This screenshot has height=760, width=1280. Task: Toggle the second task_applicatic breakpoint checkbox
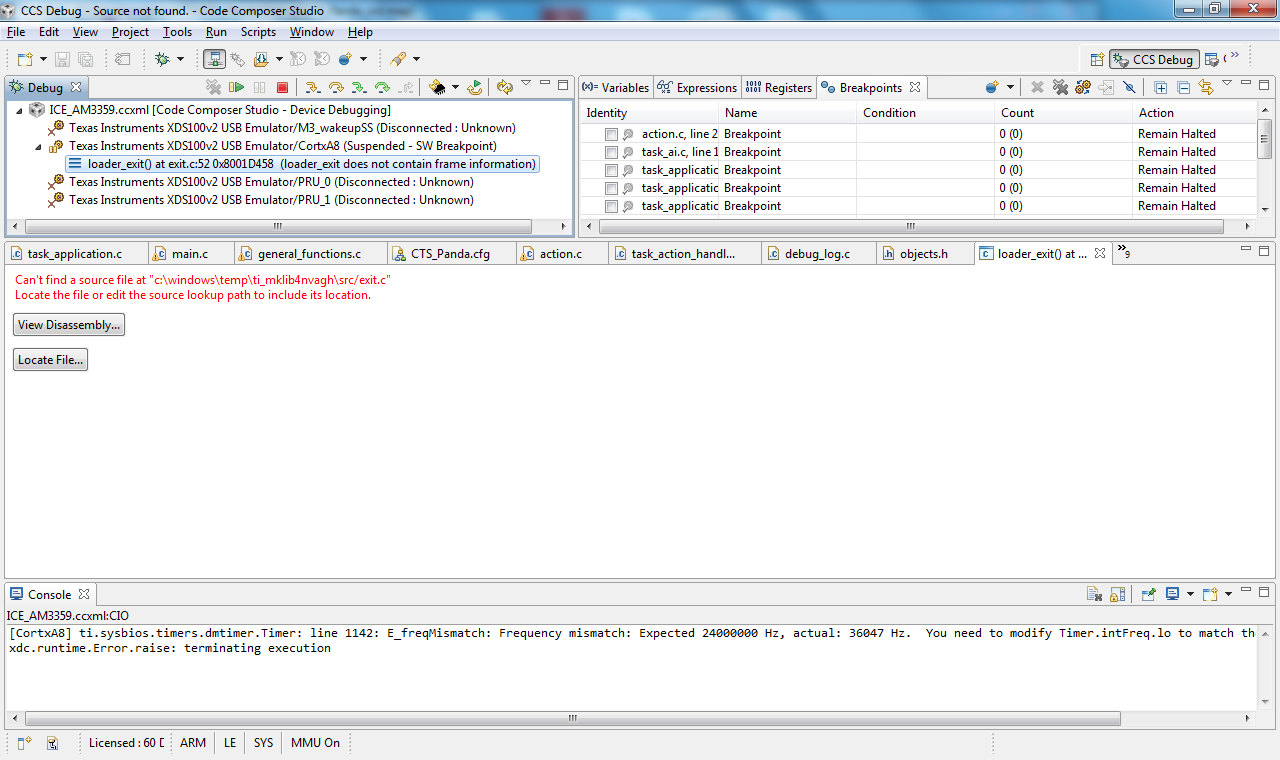[x=611, y=188]
